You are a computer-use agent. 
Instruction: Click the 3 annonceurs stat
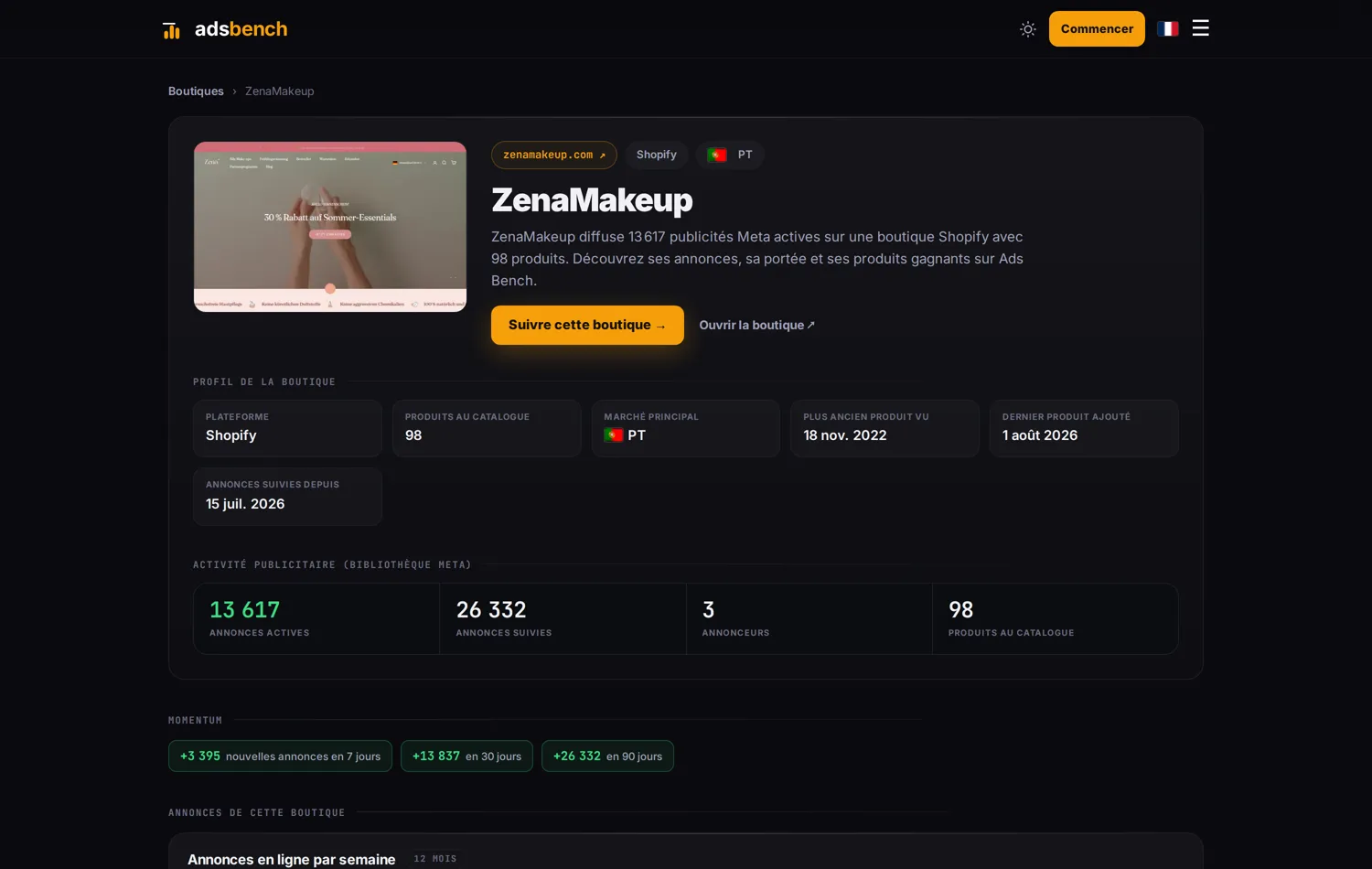809,618
